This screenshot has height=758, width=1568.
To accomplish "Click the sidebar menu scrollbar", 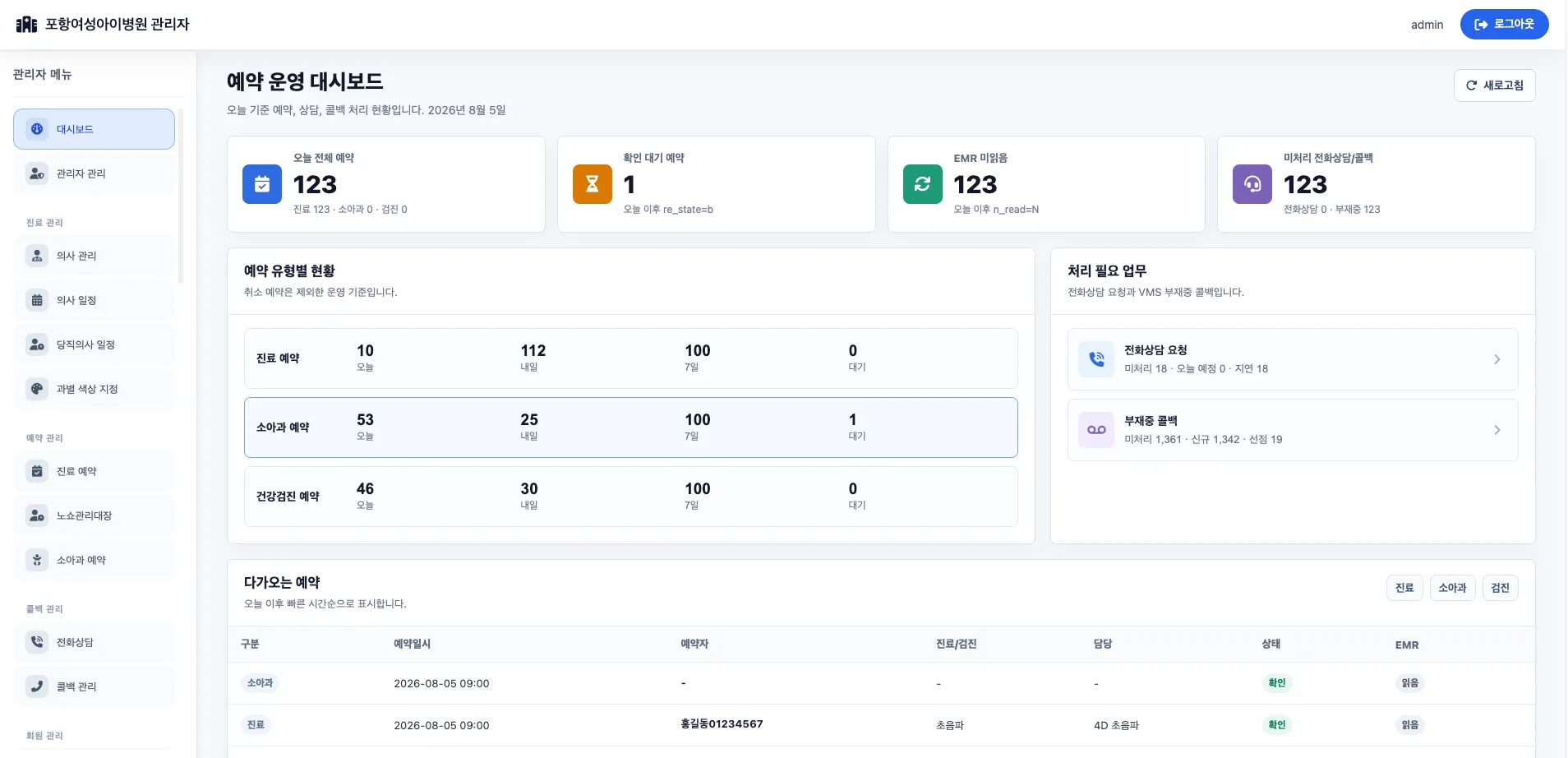I will pyautogui.click(x=181, y=197).
